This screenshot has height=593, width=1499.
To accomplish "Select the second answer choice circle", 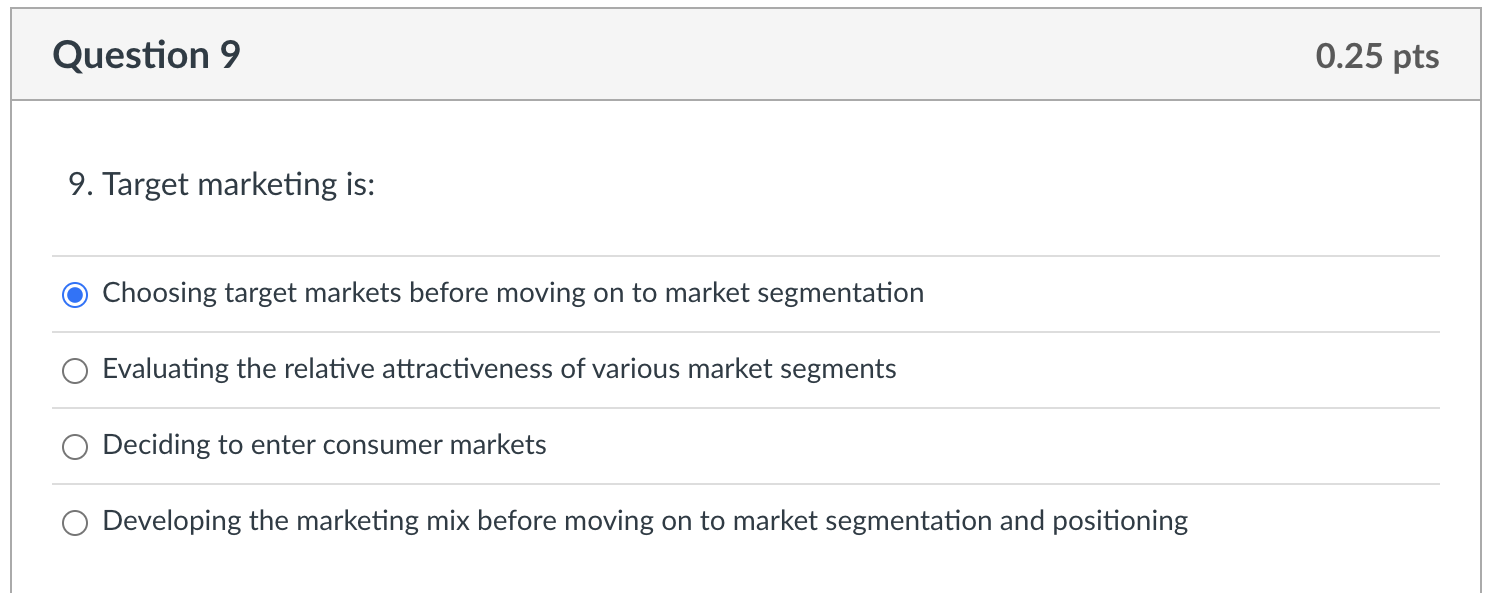I will pos(75,370).
